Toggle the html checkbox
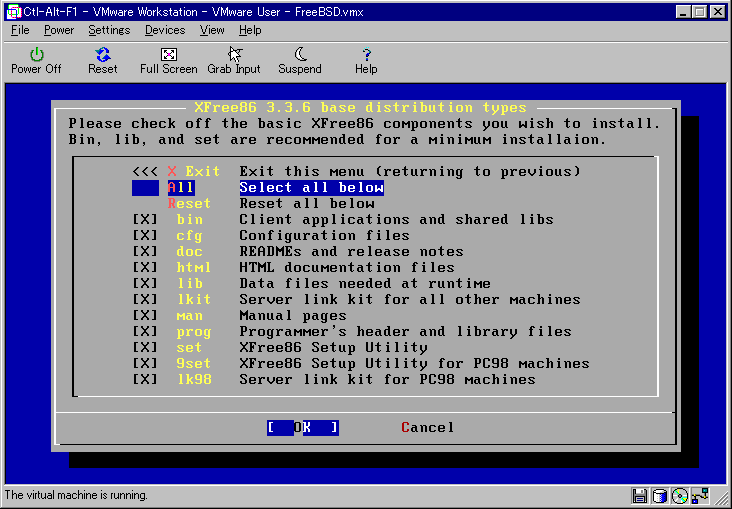The image size is (732, 509). click(145, 267)
